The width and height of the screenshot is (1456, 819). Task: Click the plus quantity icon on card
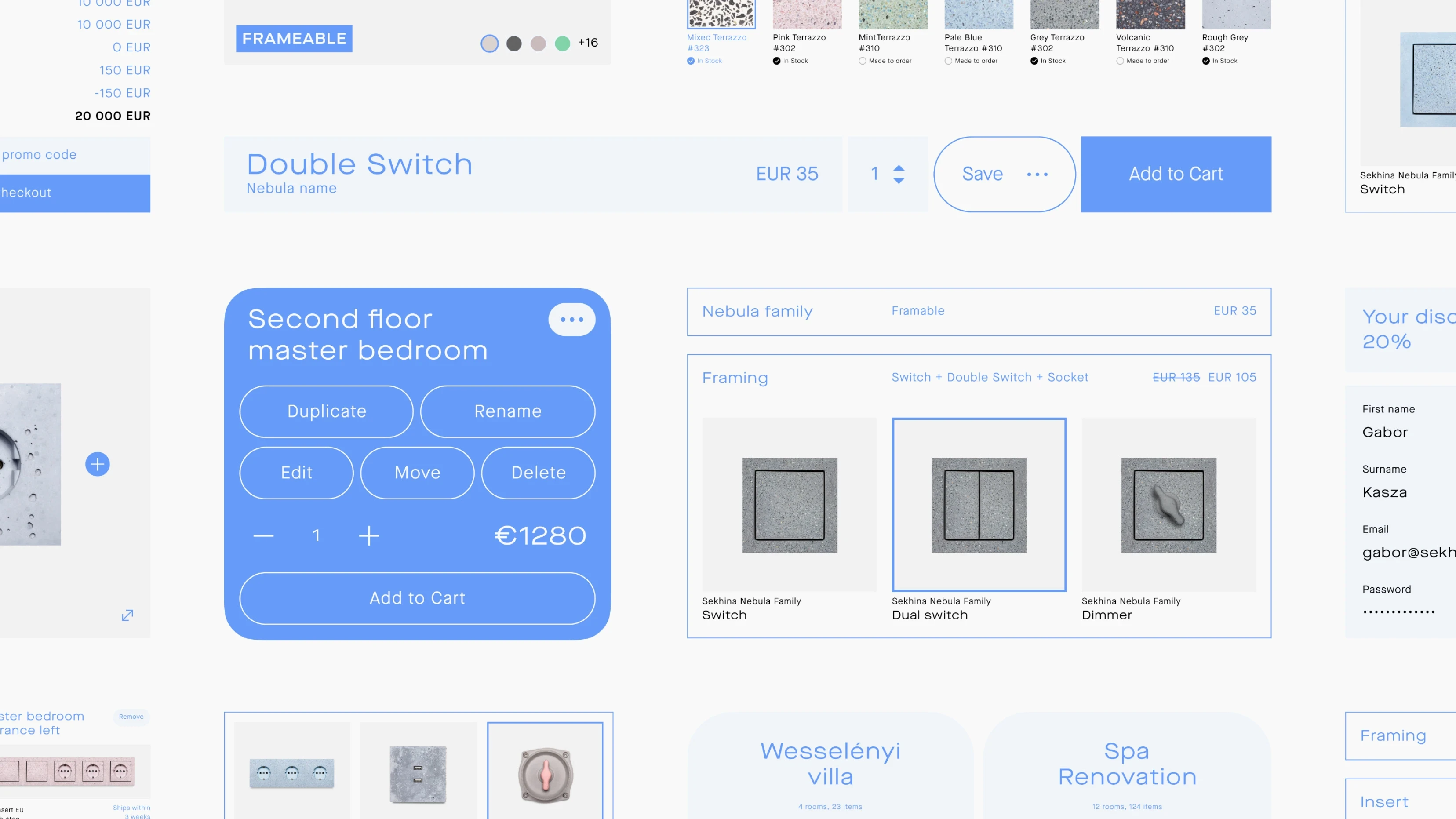369,535
